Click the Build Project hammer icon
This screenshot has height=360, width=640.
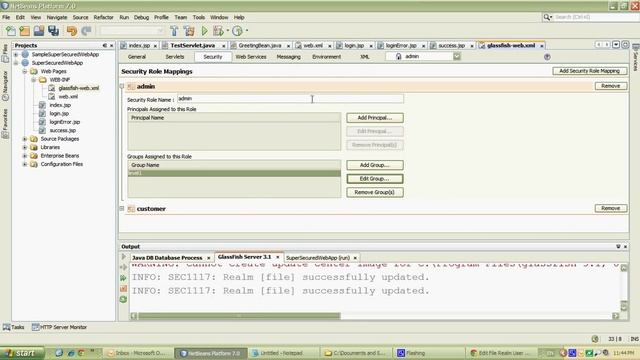point(174,31)
